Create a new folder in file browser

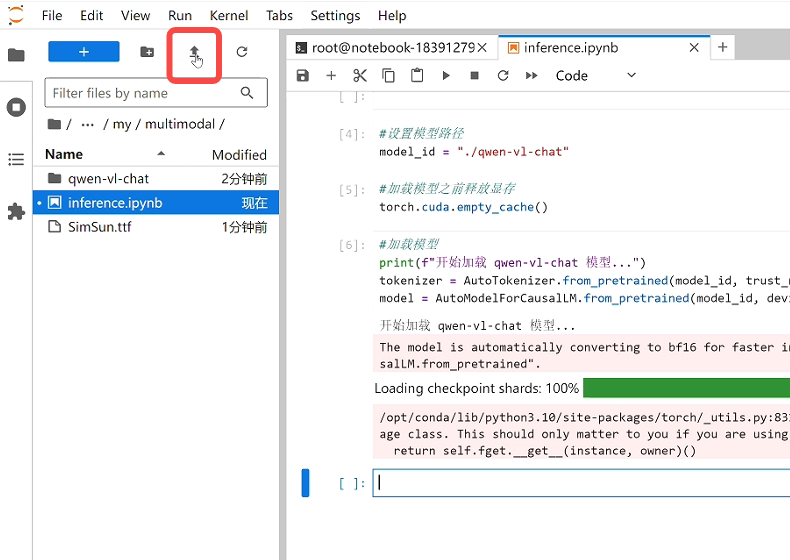[x=147, y=52]
